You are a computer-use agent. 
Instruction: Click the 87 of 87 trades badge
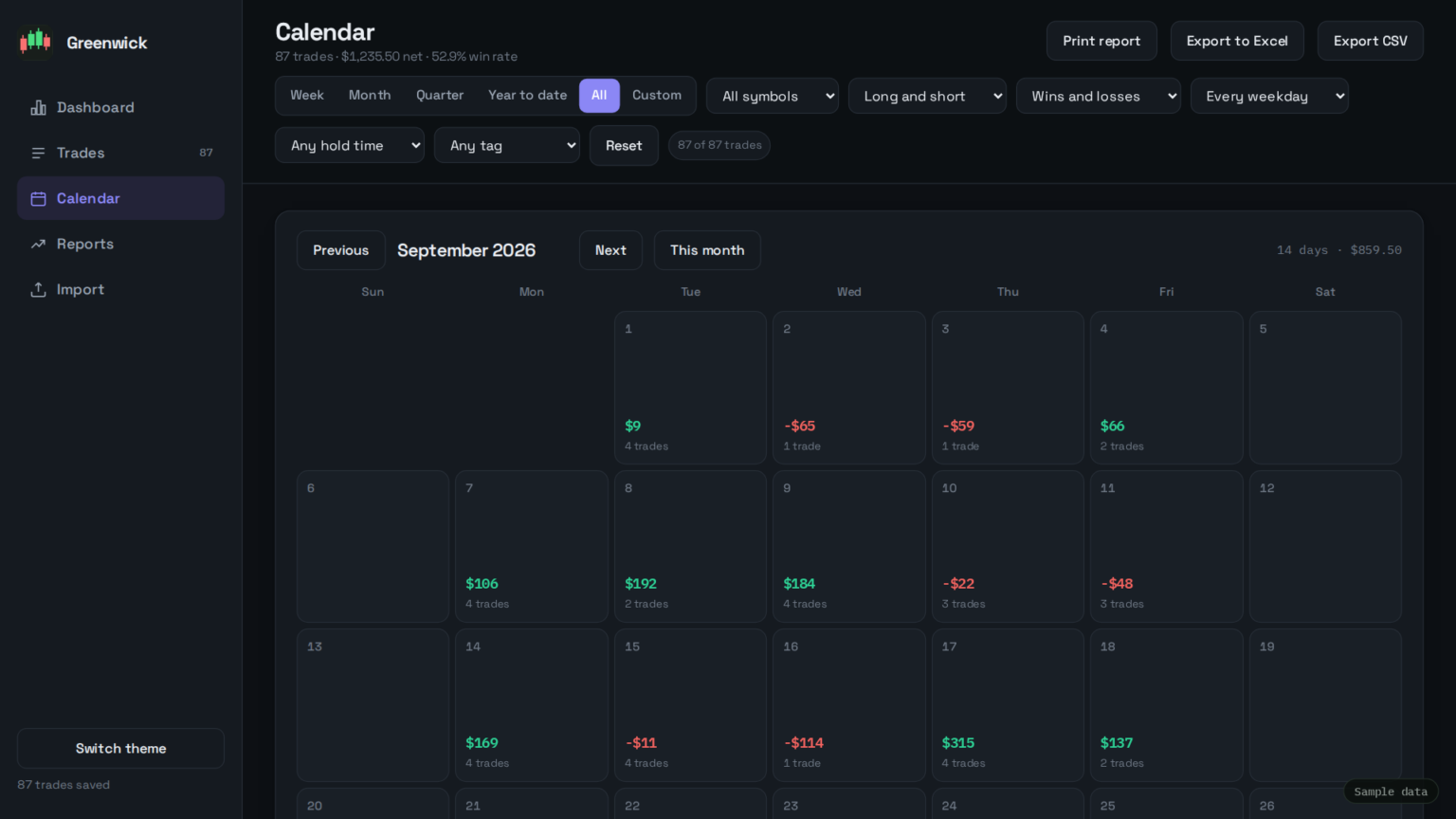pyautogui.click(x=719, y=145)
